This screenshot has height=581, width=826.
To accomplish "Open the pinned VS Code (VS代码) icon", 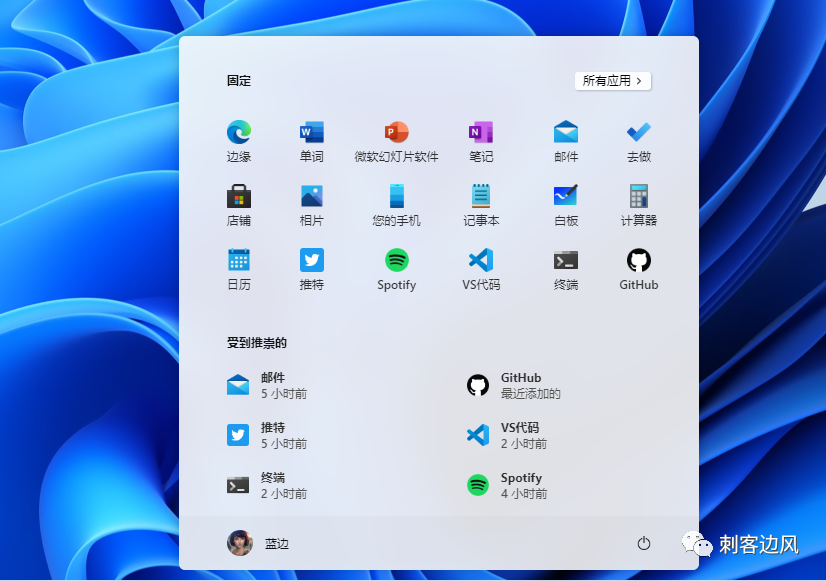I will [x=481, y=260].
